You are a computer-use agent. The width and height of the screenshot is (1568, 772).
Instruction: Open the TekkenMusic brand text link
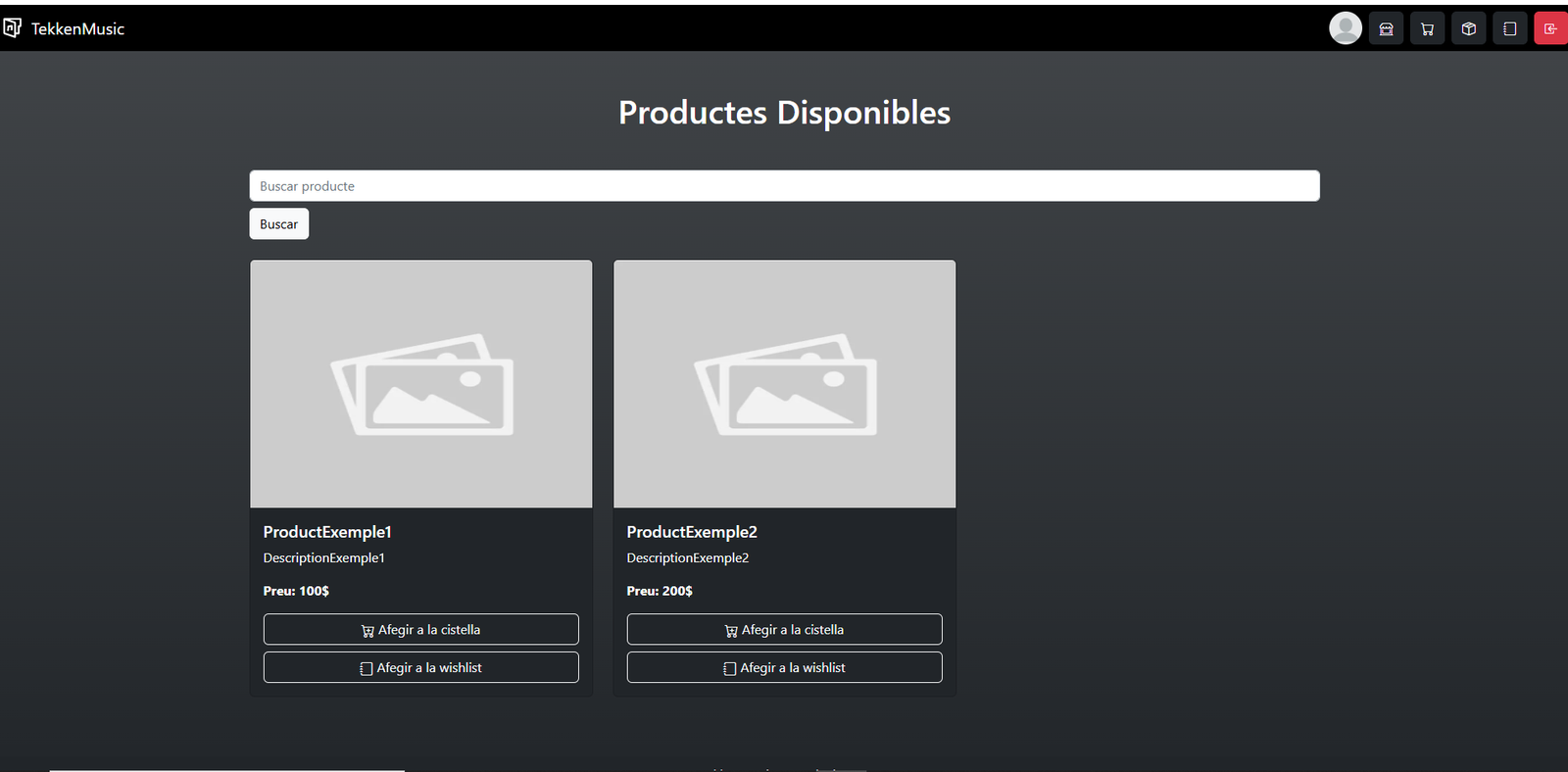(x=77, y=29)
